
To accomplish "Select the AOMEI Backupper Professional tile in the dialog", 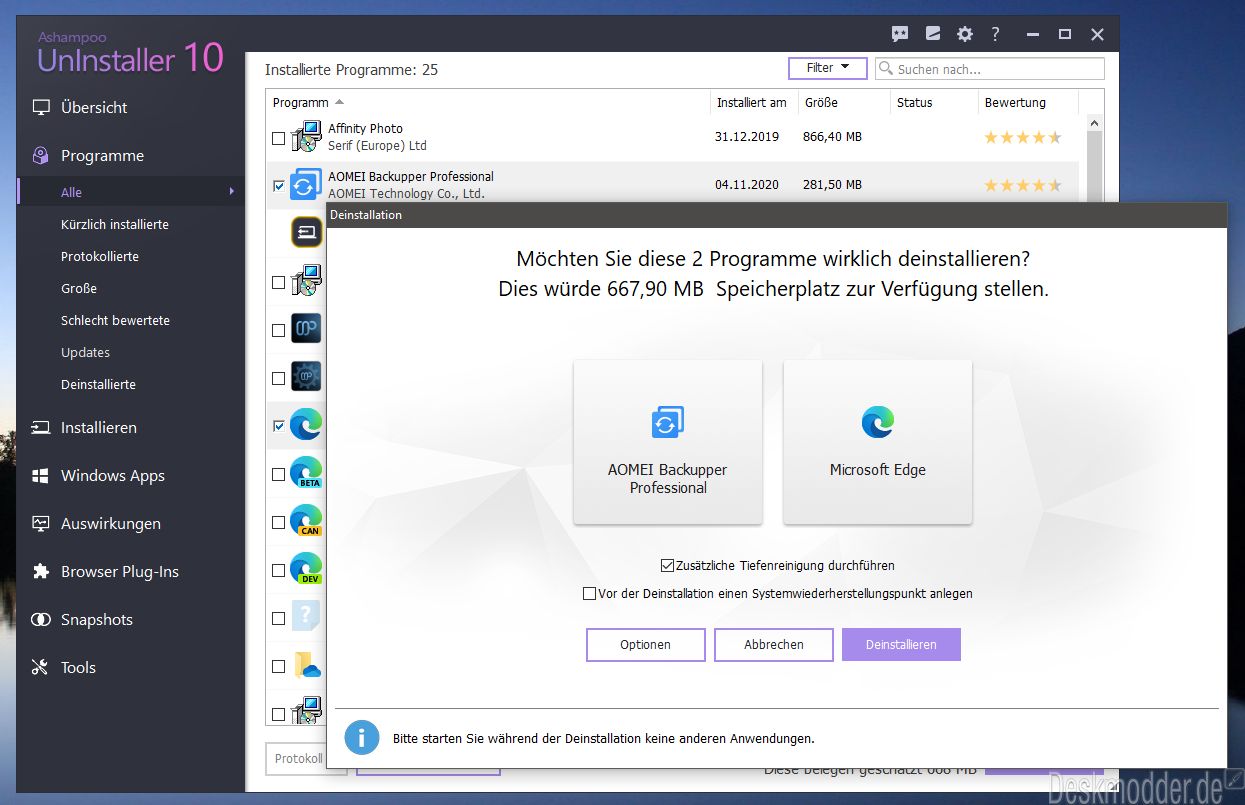I will tap(668, 442).
